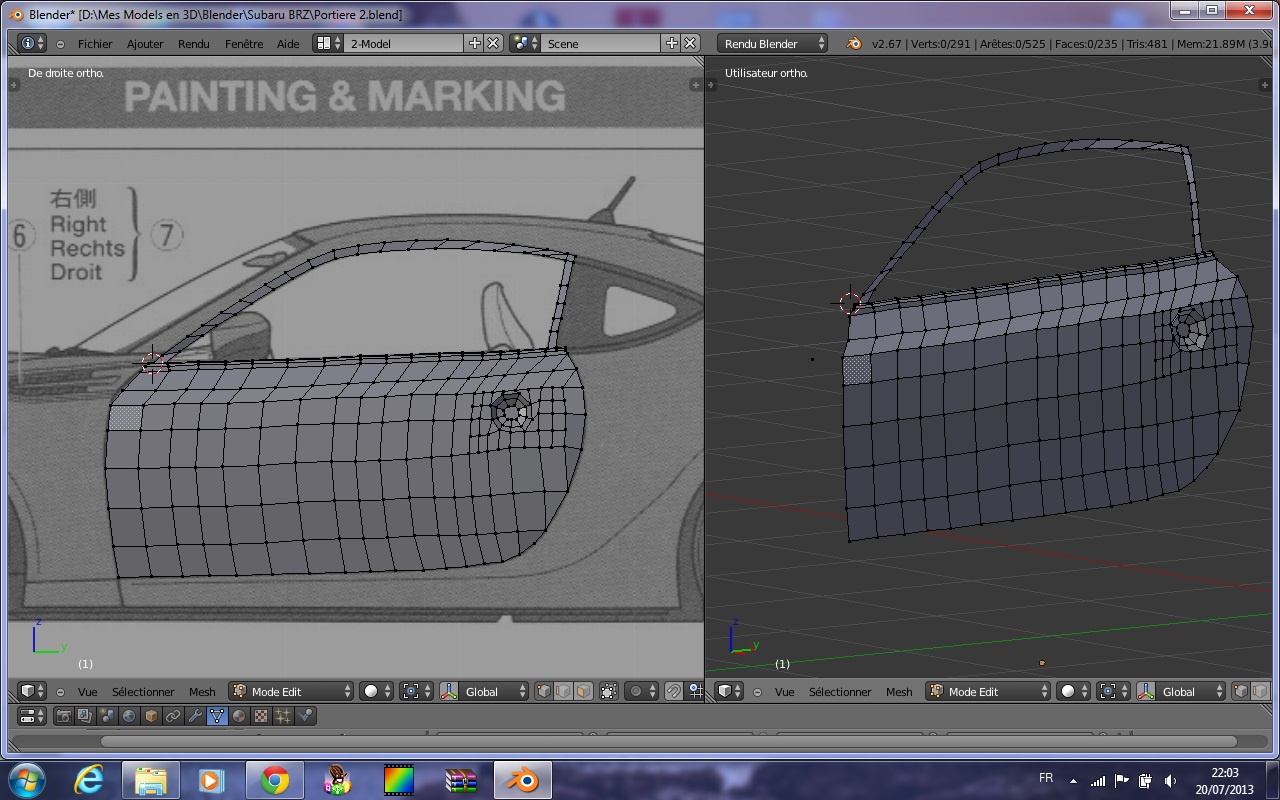Open Mode Edit dropdown in right viewport
This screenshot has height=800, width=1280.
[989, 691]
